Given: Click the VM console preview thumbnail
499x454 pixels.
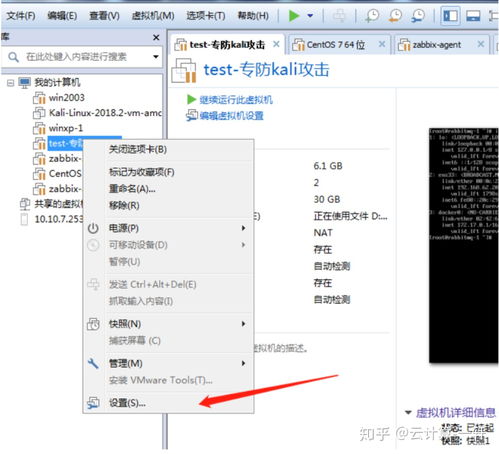Looking at the screenshot, I should (464, 245).
